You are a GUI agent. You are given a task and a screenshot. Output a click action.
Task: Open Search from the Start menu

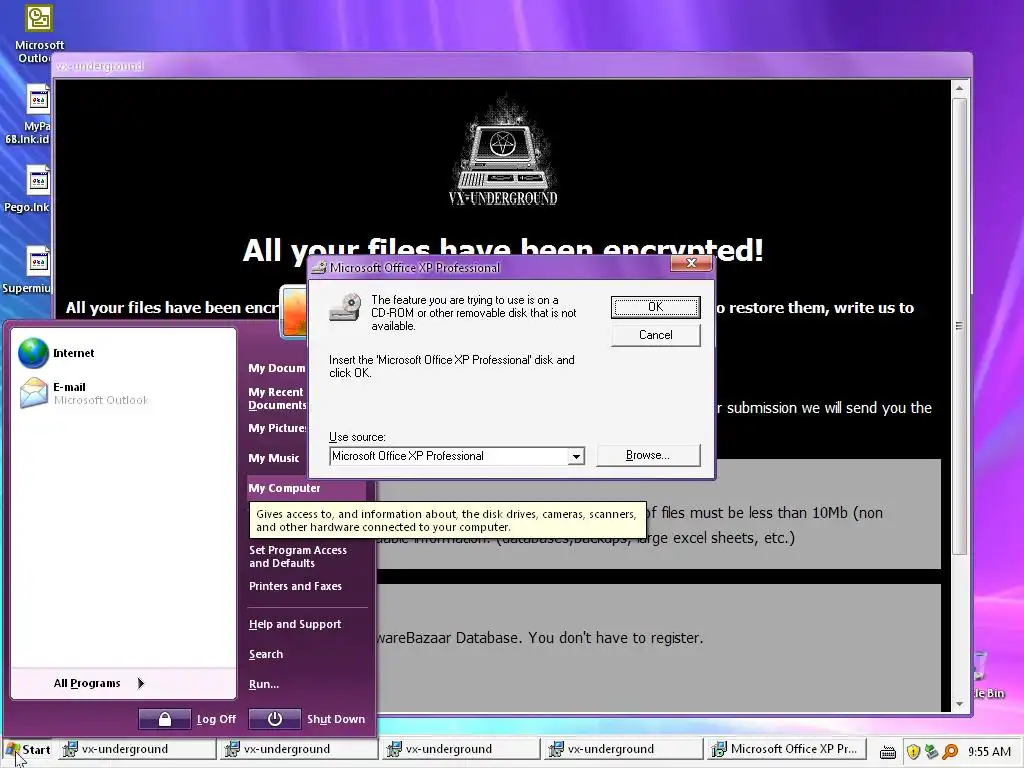pyautogui.click(x=266, y=654)
